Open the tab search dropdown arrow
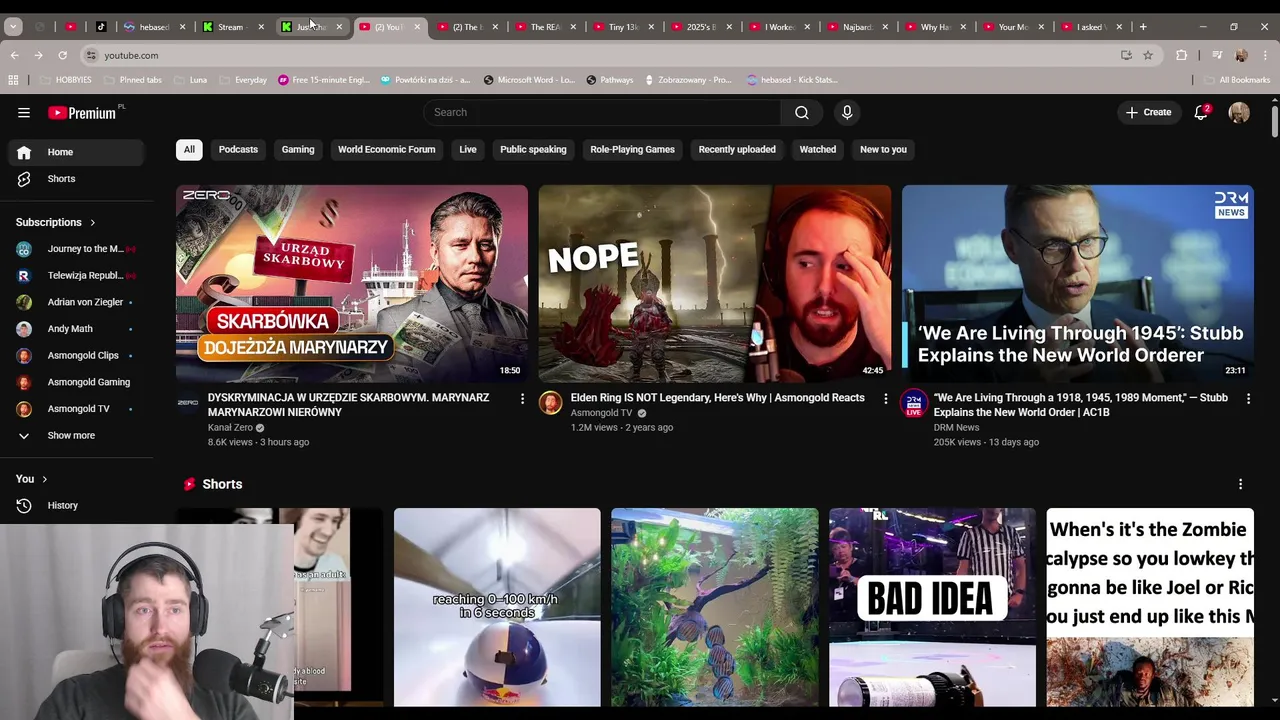Viewport: 1280px width, 720px height. coord(13,27)
